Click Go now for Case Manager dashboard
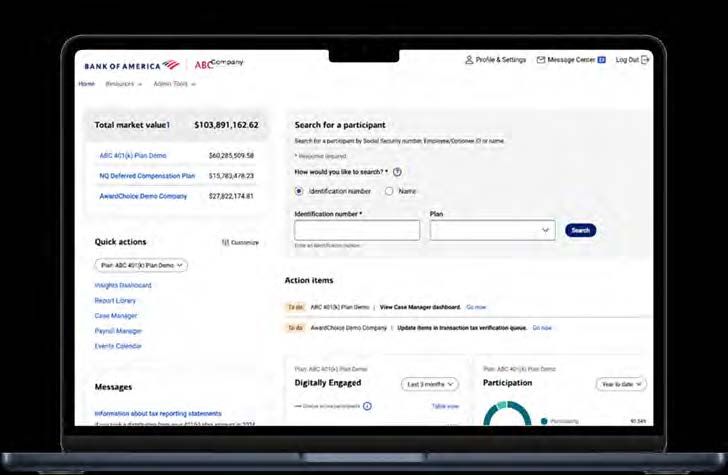The width and height of the screenshot is (728, 475). (x=476, y=307)
